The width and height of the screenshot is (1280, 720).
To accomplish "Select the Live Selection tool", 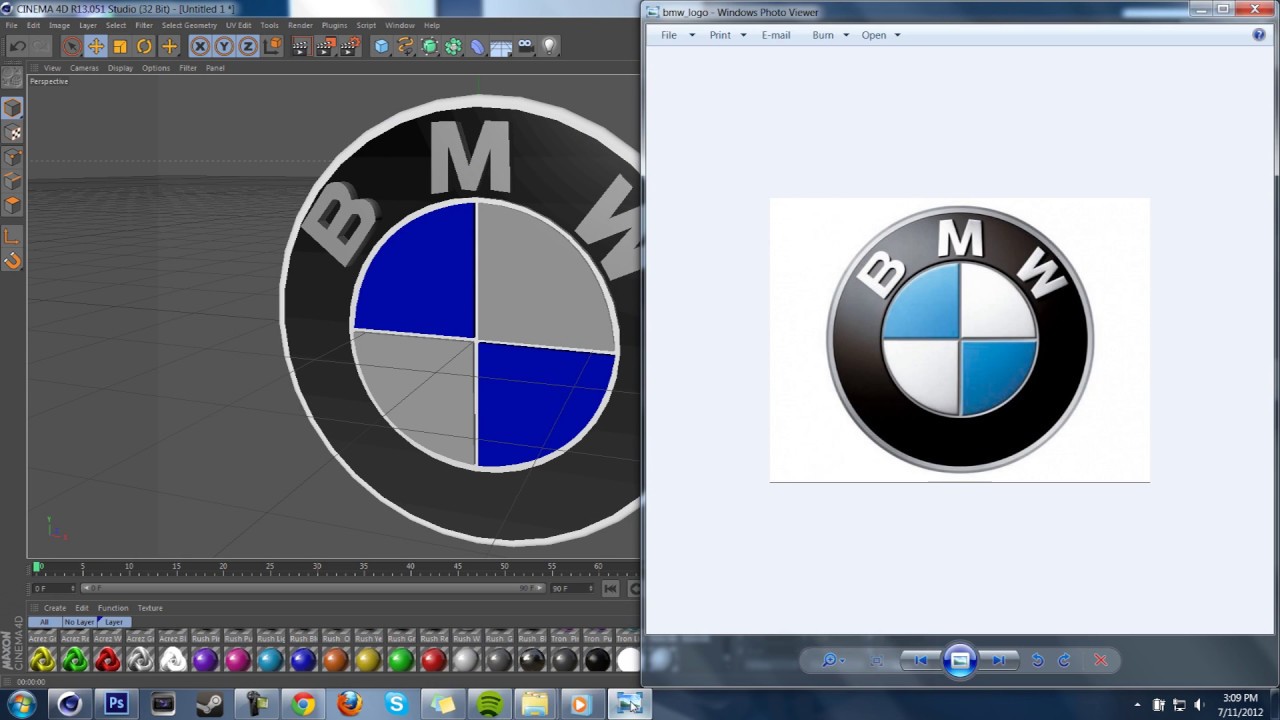I will tap(71, 46).
